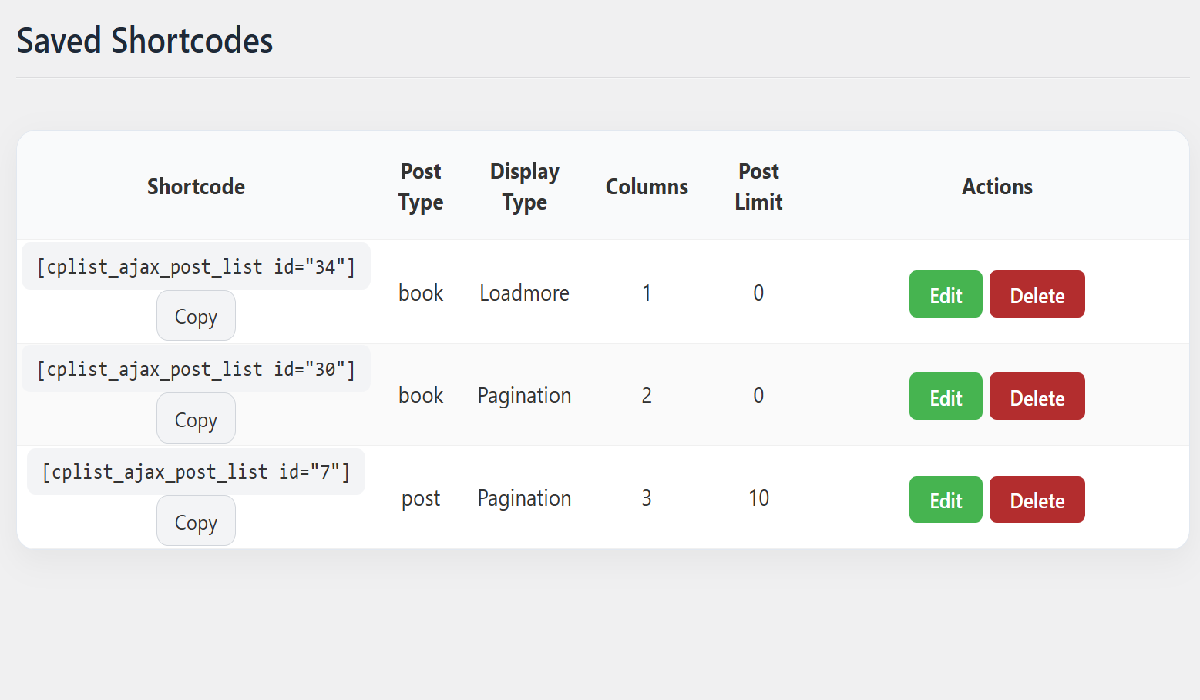Click the Saved Shortcodes page title
This screenshot has width=1200, height=700.
tap(144, 41)
